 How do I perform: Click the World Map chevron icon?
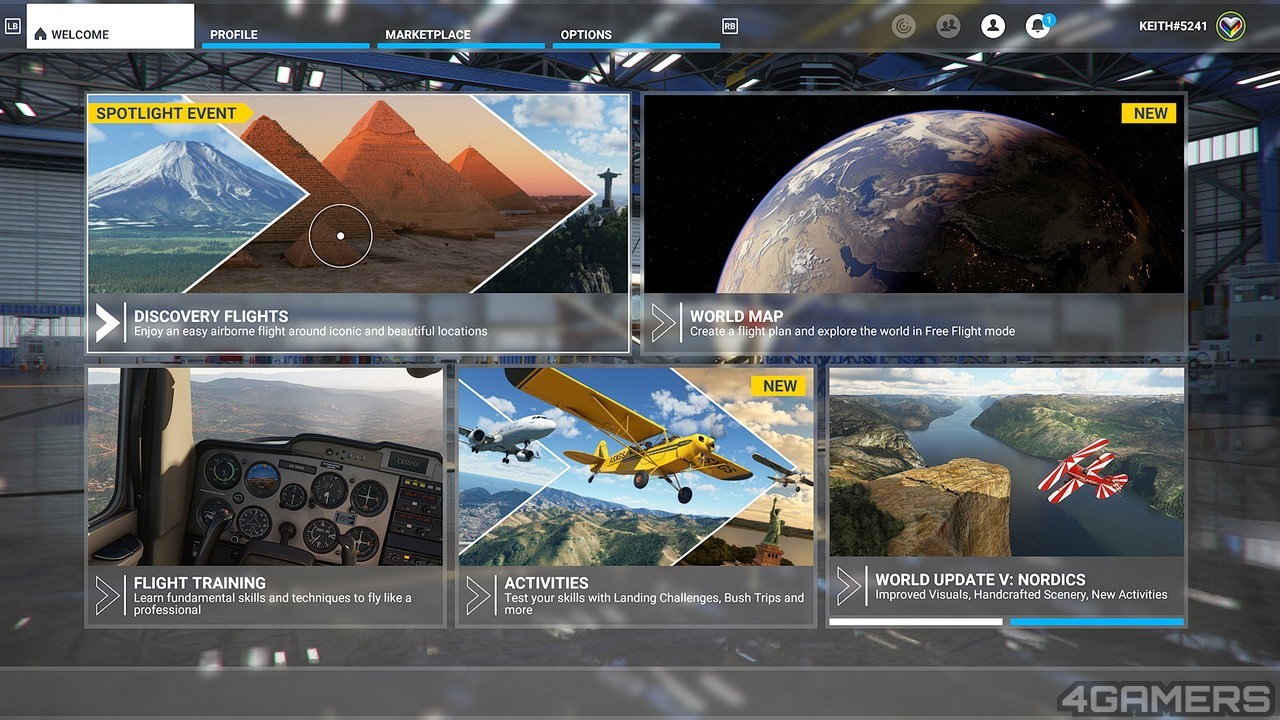663,322
